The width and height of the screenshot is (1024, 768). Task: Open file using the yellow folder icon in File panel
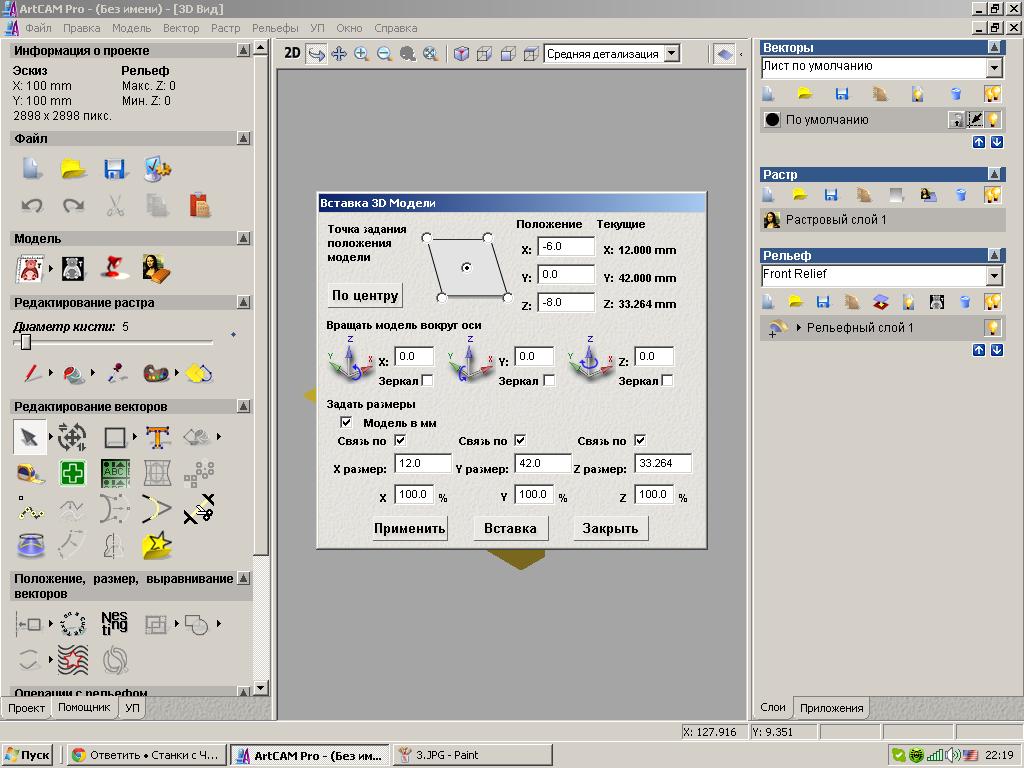(73, 169)
